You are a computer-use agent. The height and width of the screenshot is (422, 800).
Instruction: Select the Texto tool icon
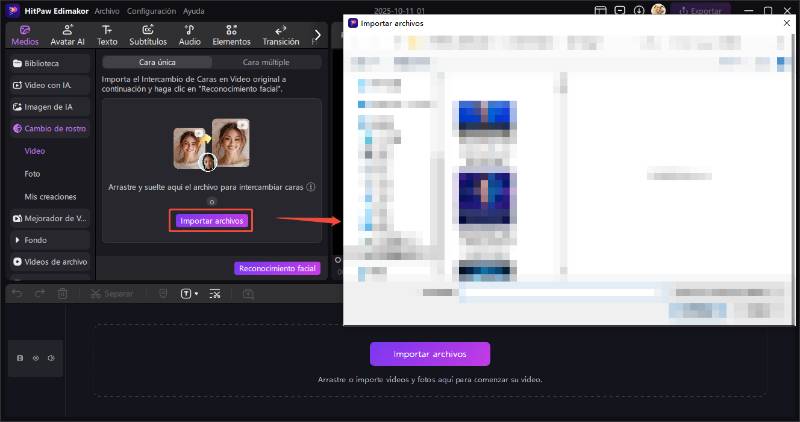click(x=107, y=35)
